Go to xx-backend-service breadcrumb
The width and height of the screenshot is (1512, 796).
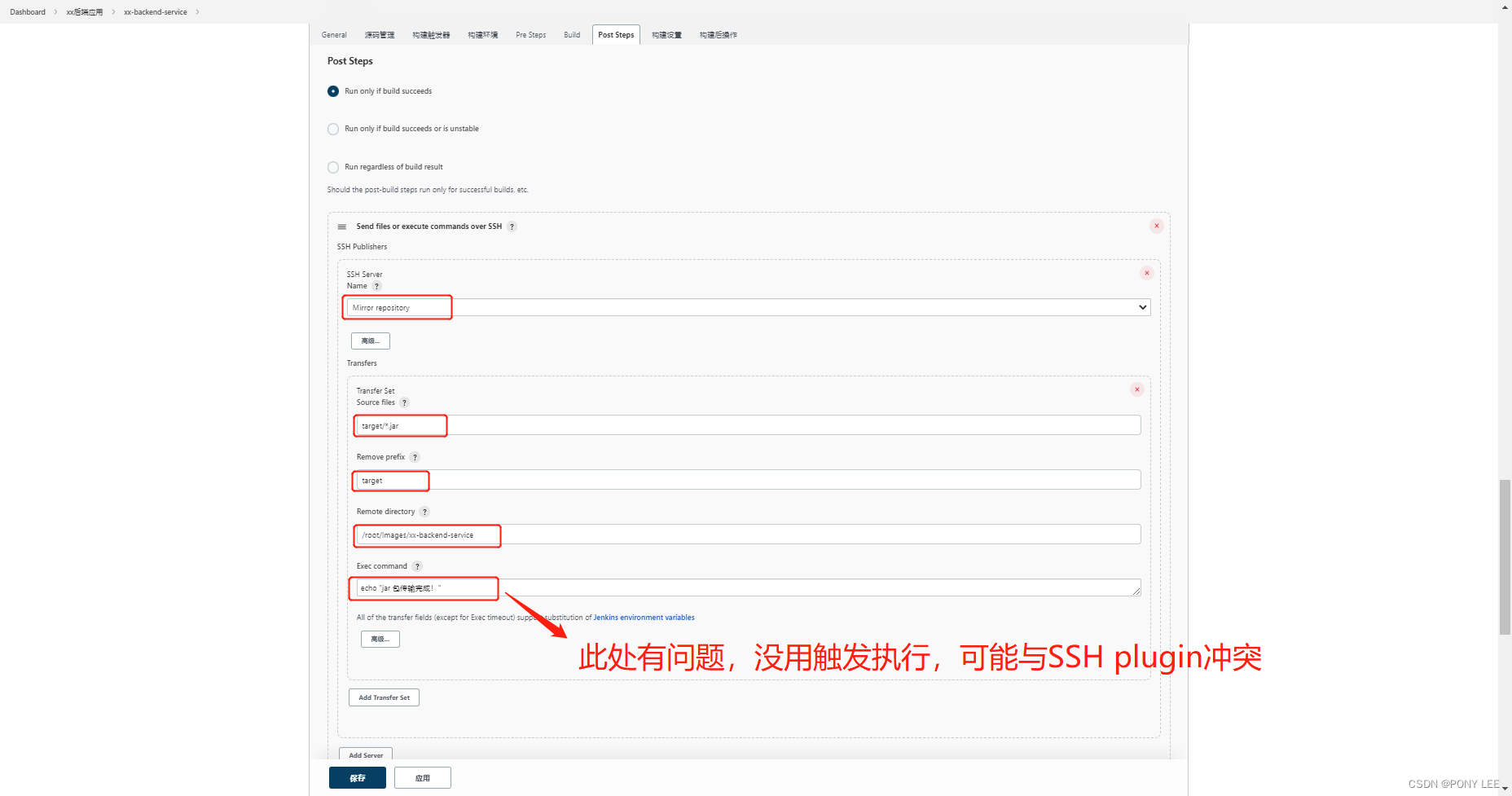[156, 12]
